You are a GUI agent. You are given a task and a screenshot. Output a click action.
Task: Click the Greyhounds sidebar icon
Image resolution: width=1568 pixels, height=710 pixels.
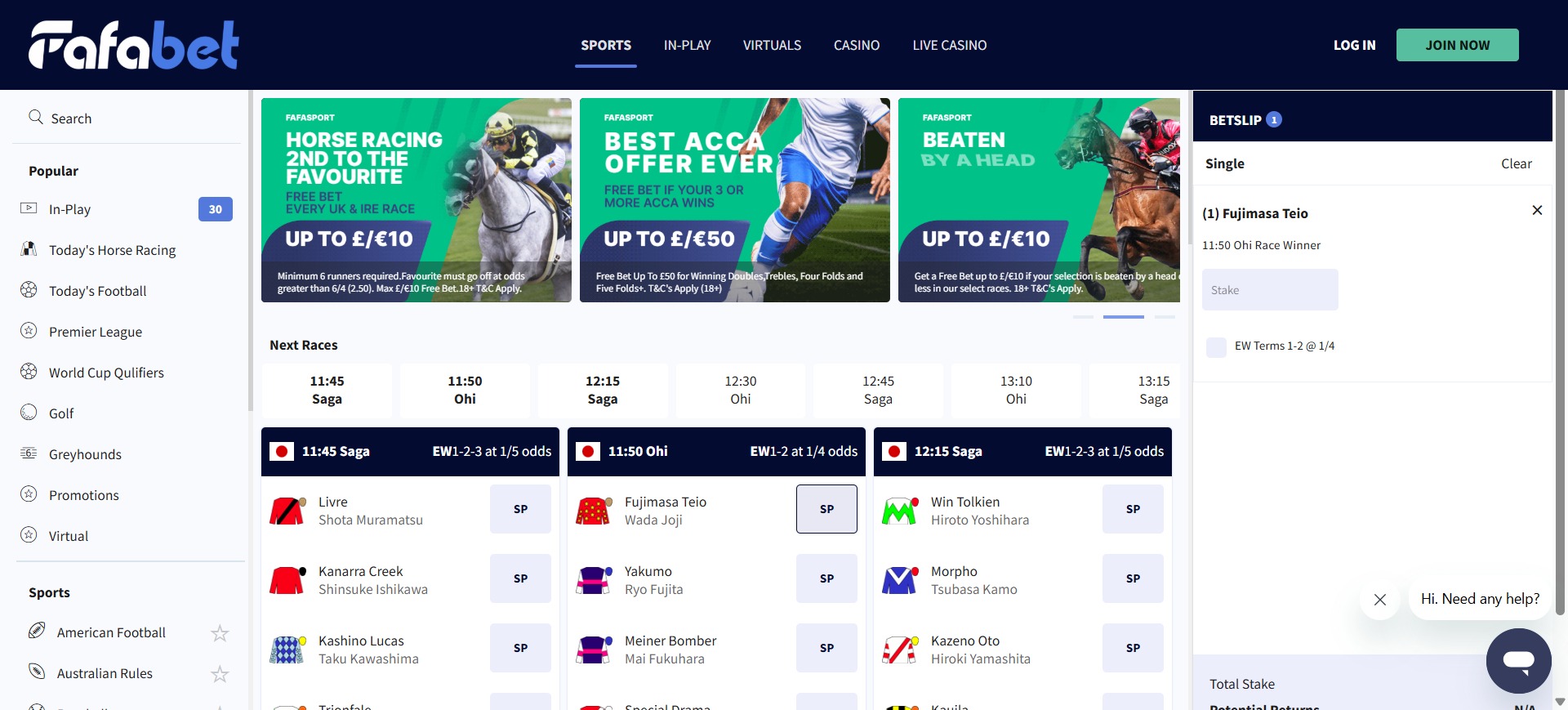pos(29,453)
